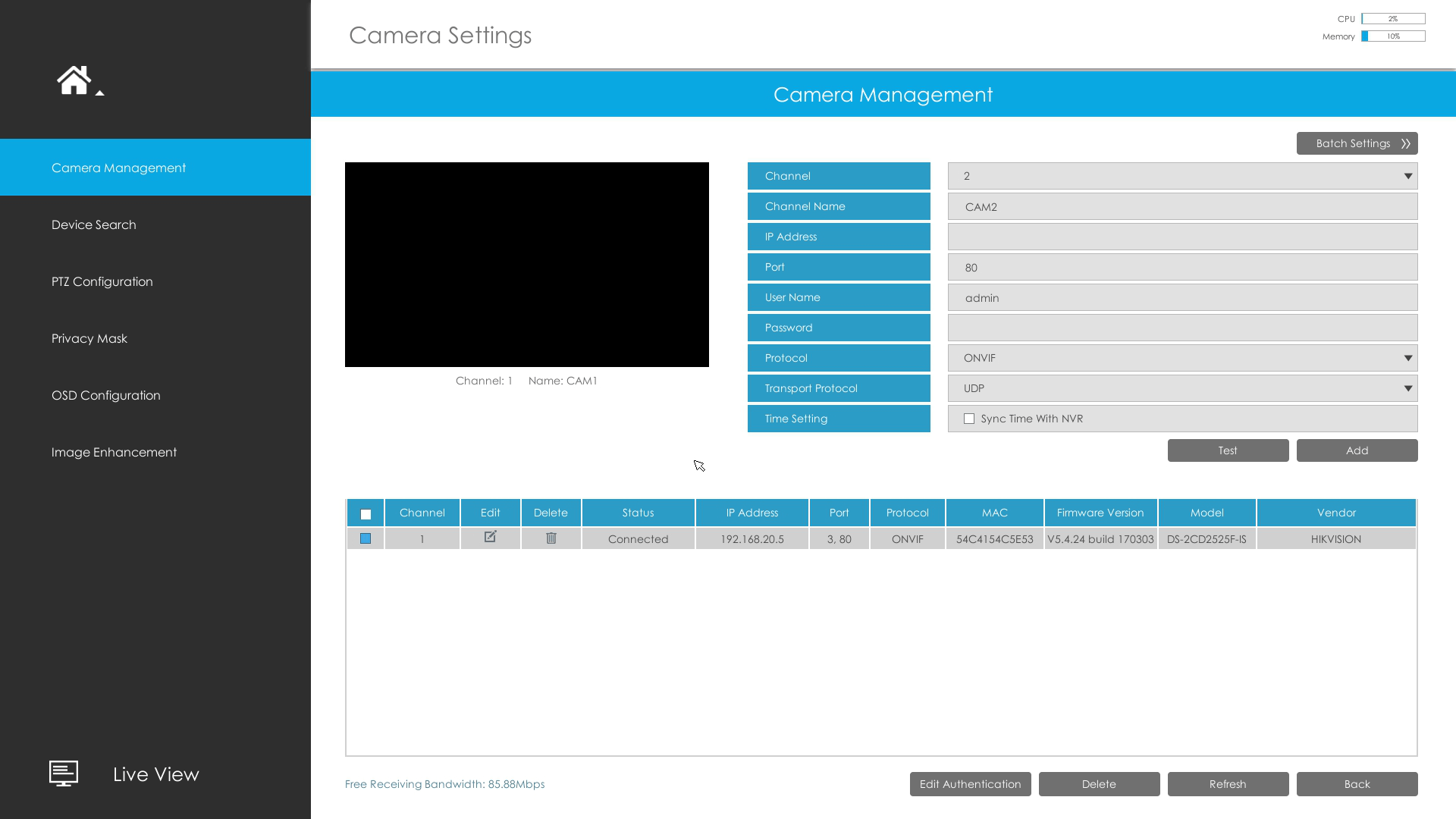The height and width of the screenshot is (819, 1456).
Task: Click the 54C4154C5E53 MAC cell
Action: [994, 539]
